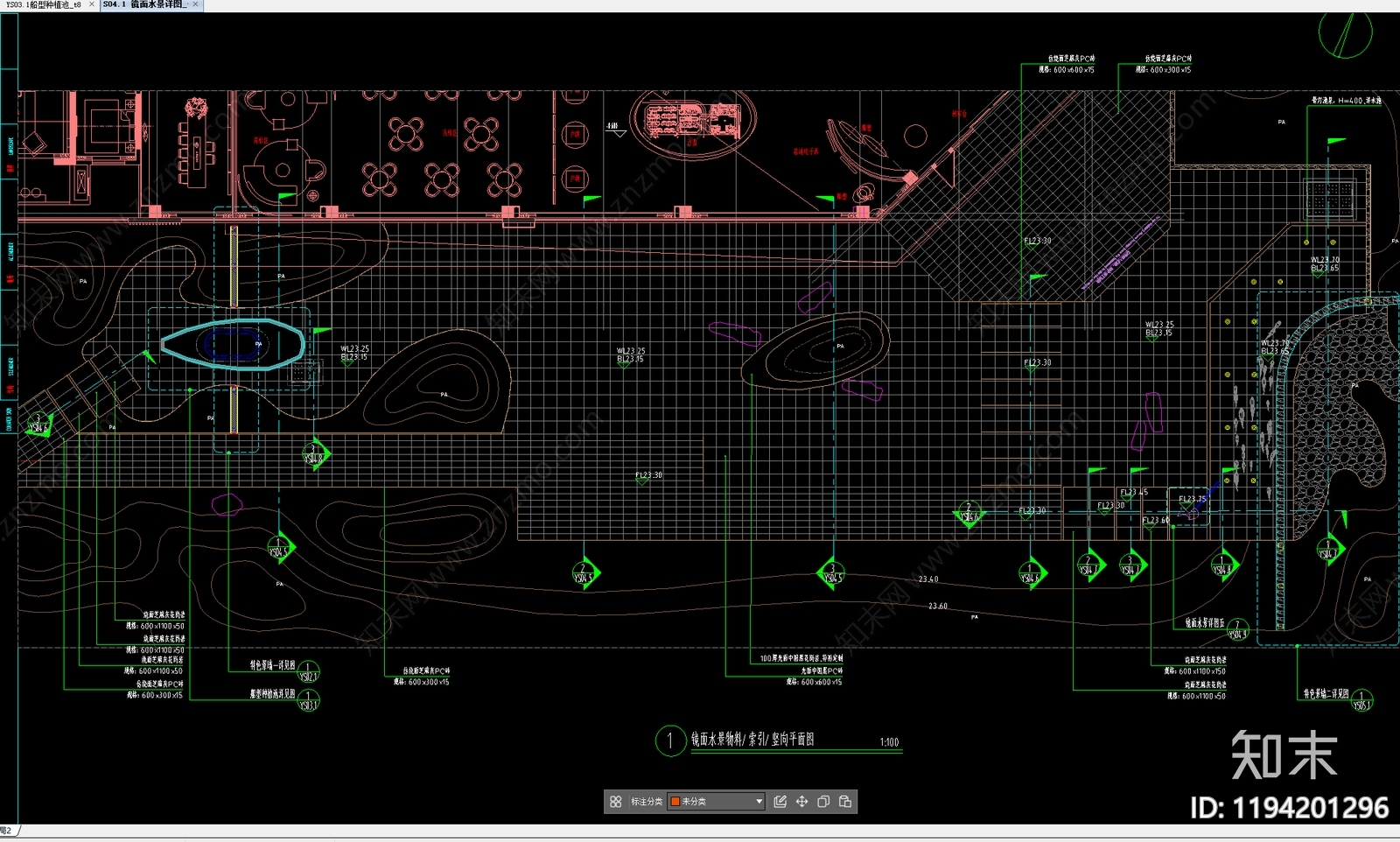
Task: Select the move crosshair arrows icon
Action: click(x=801, y=802)
